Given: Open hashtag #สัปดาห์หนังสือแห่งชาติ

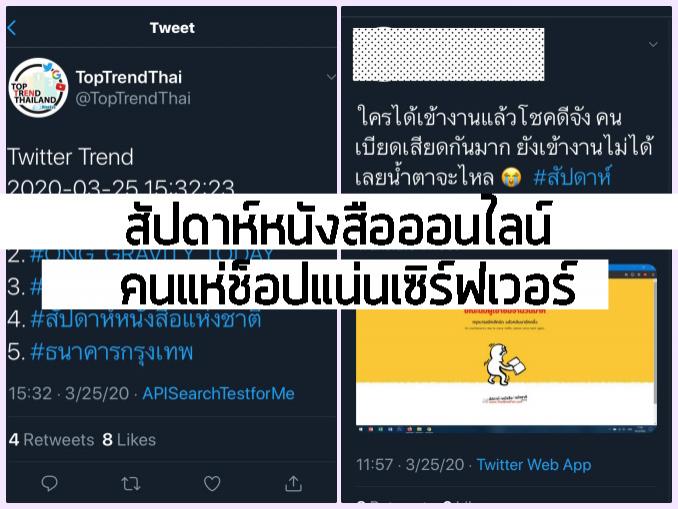Looking at the screenshot, I should pos(146,320).
